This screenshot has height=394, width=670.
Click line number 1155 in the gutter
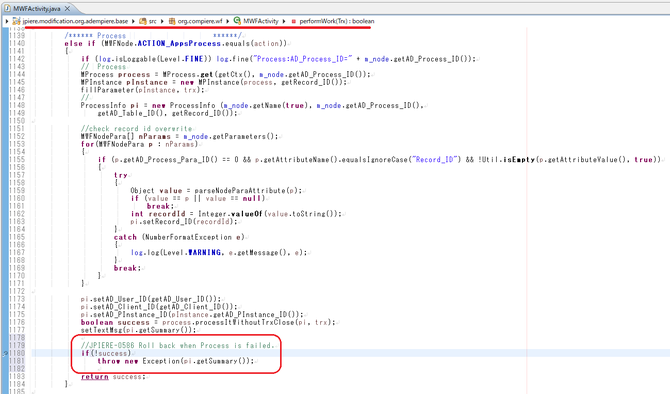[x=17, y=159]
